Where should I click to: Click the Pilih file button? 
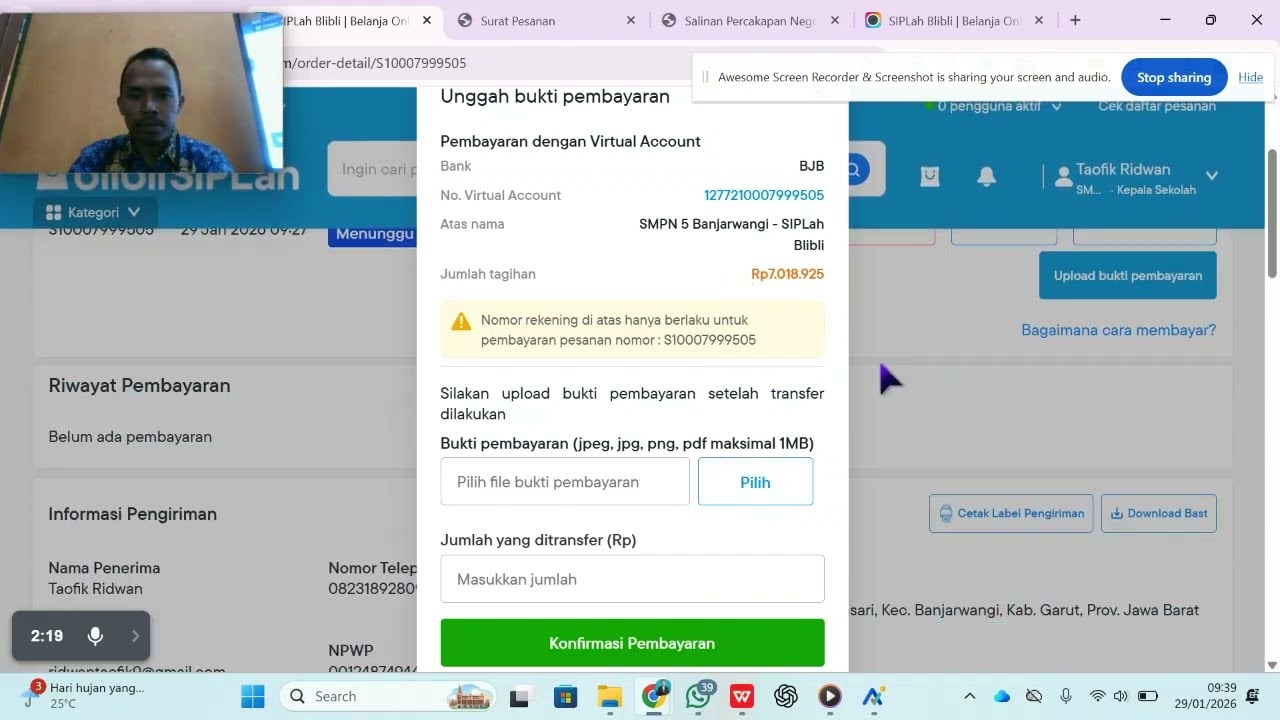coord(755,482)
